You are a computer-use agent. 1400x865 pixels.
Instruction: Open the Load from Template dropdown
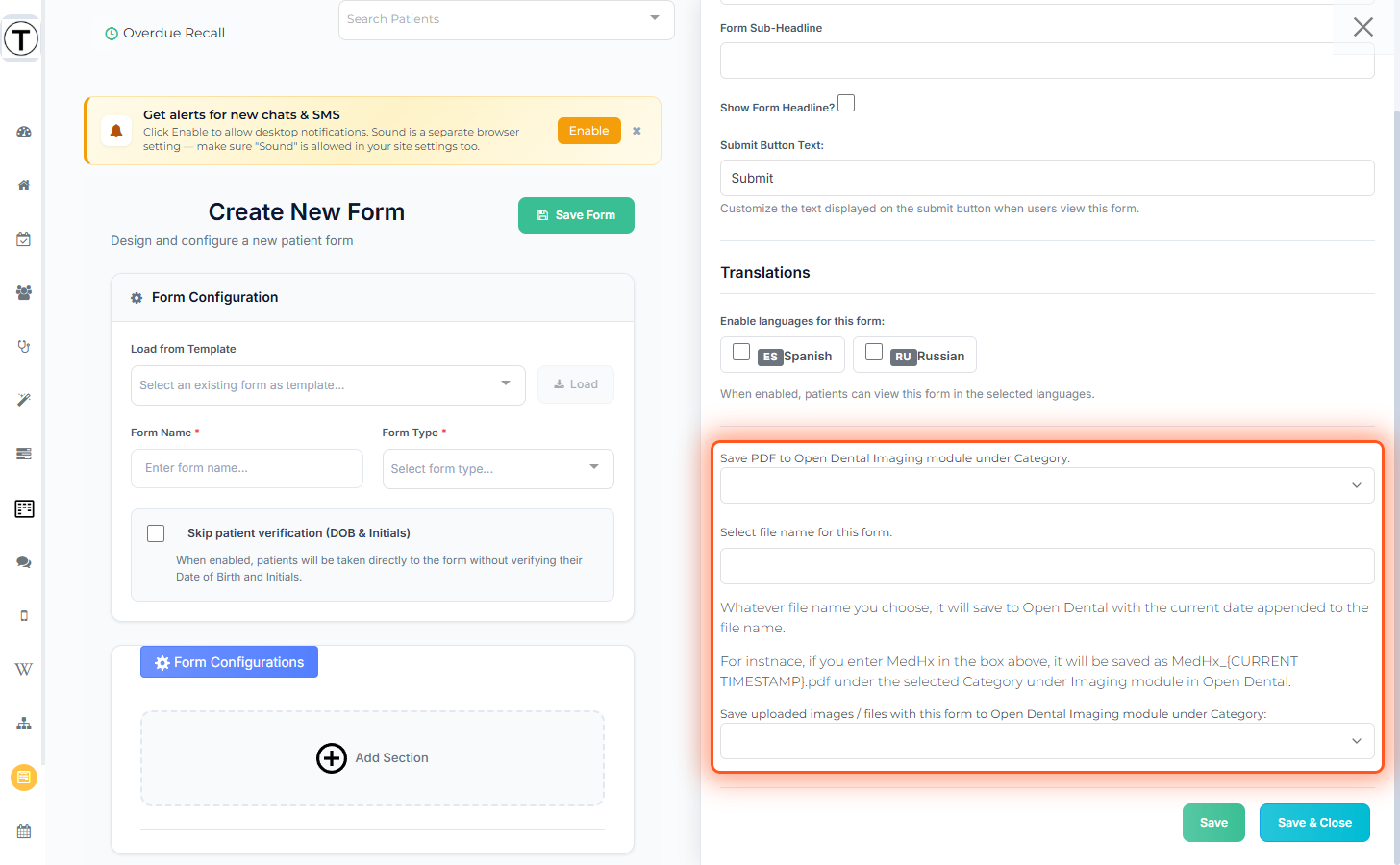(x=328, y=385)
